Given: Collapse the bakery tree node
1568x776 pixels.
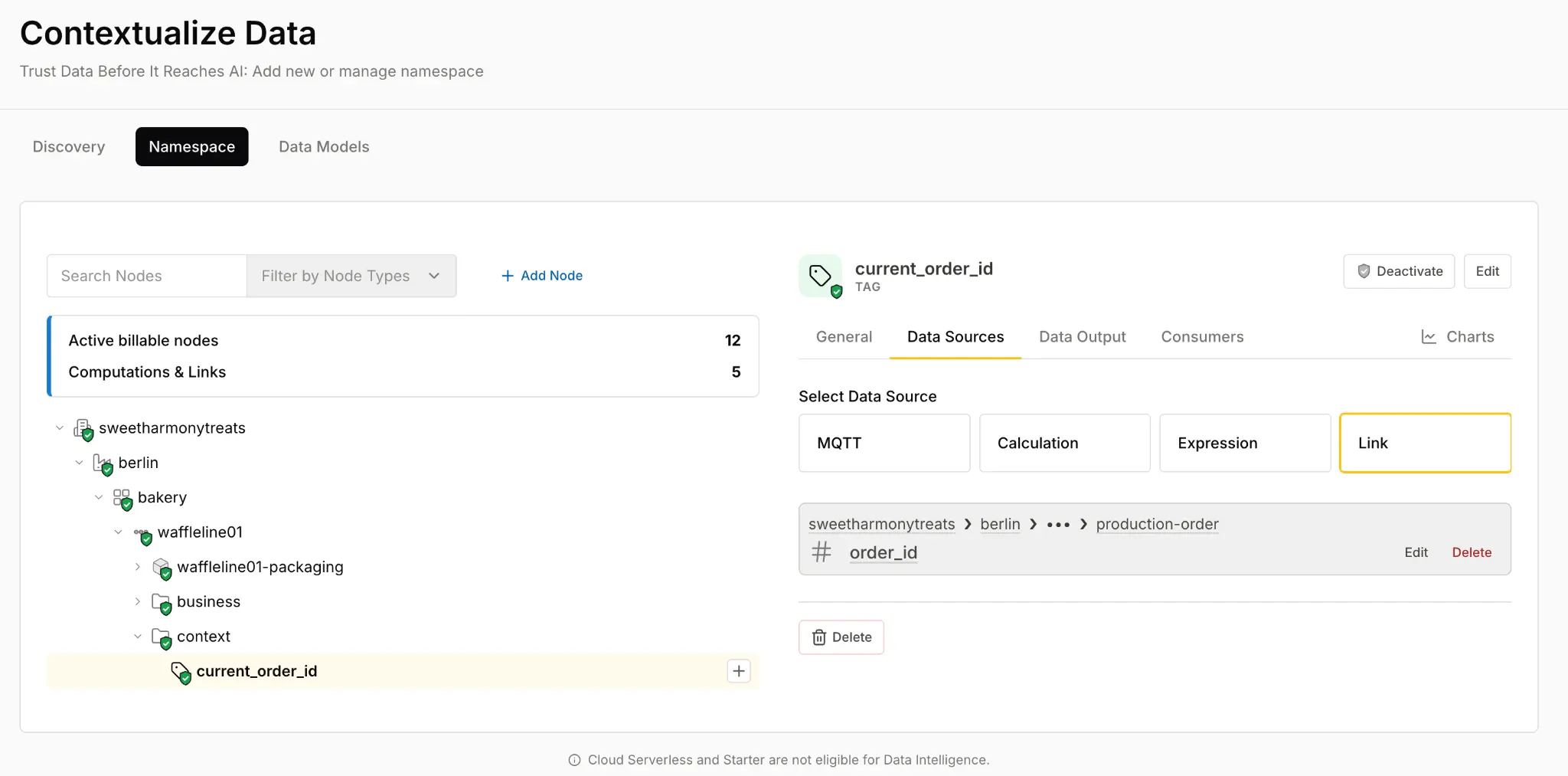Looking at the screenshot, I should pyautogui.click(x=99, y=497).
